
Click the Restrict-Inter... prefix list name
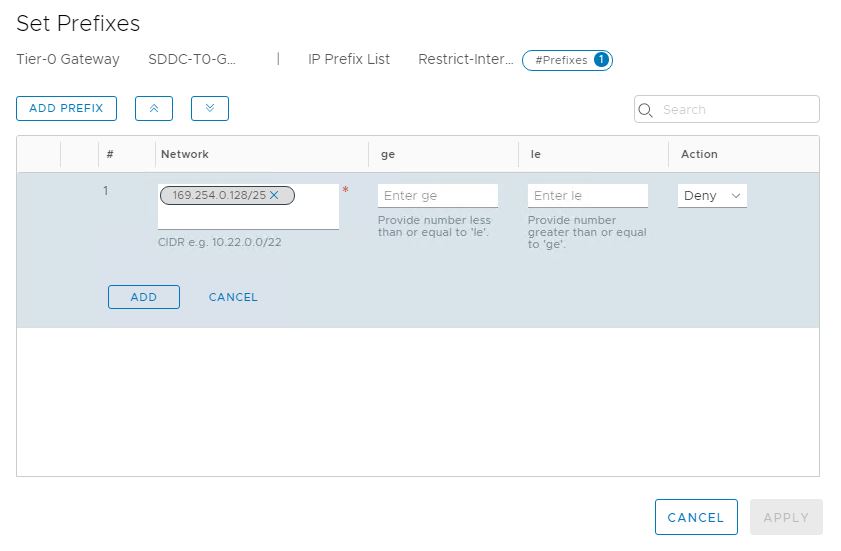coord(466,59)
